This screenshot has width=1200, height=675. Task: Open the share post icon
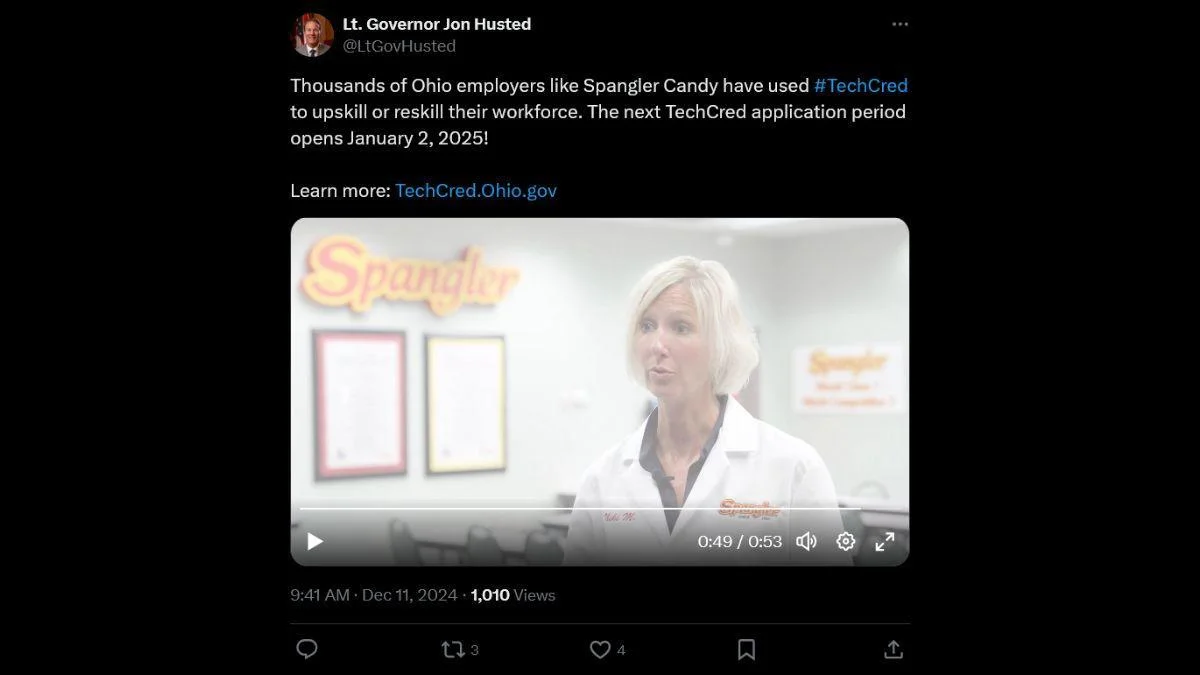[894, 649]
